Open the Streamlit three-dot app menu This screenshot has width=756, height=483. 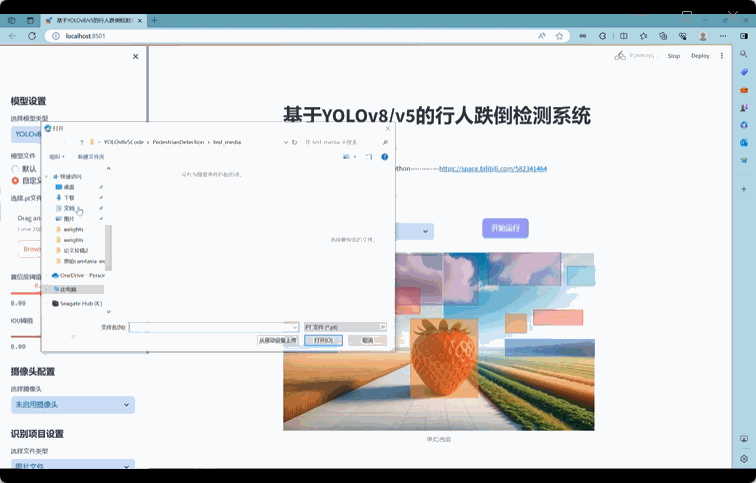722,55
